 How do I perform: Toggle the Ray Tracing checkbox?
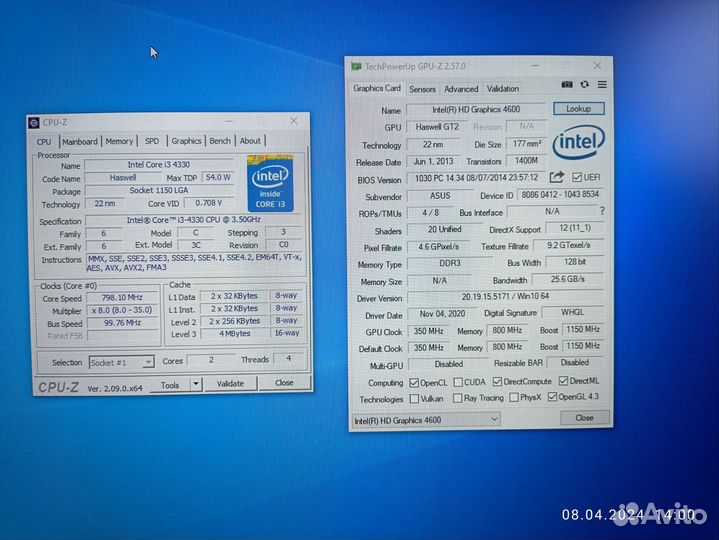click(457, 398)
